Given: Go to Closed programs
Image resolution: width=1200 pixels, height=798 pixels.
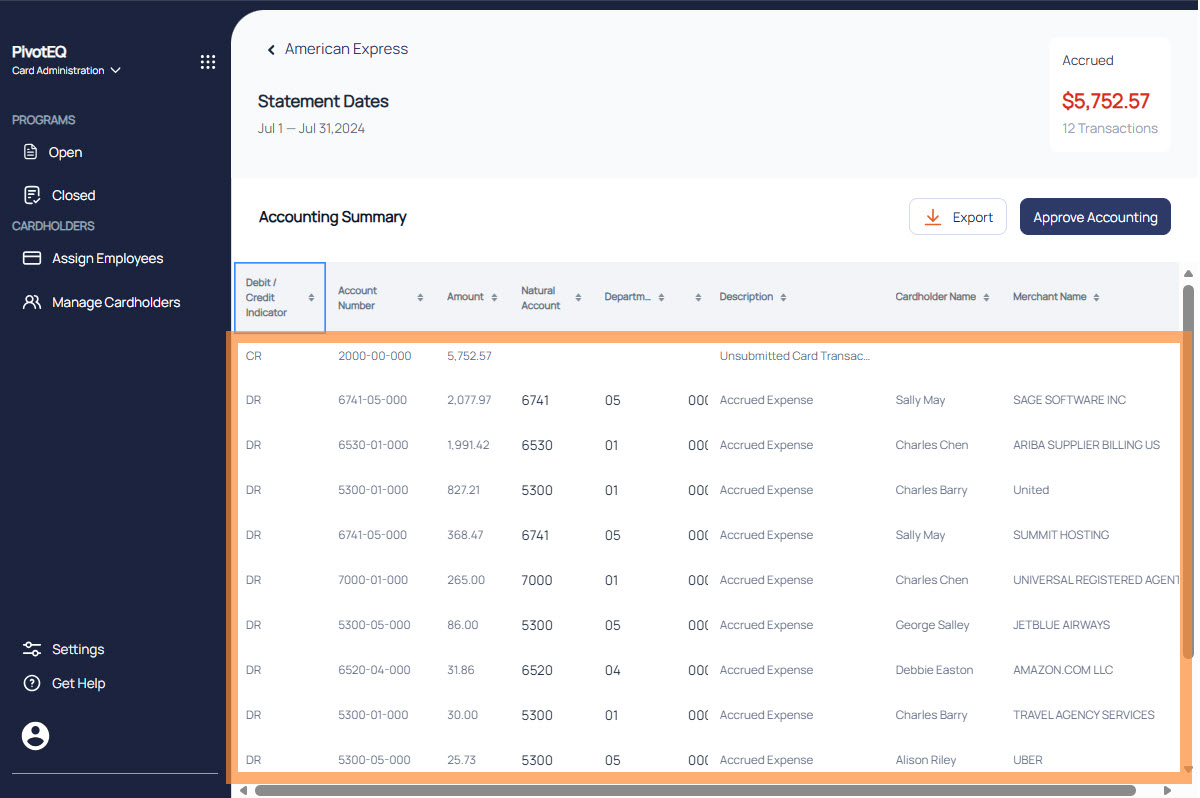Looking at the screenshot, I should click(73, 196).
